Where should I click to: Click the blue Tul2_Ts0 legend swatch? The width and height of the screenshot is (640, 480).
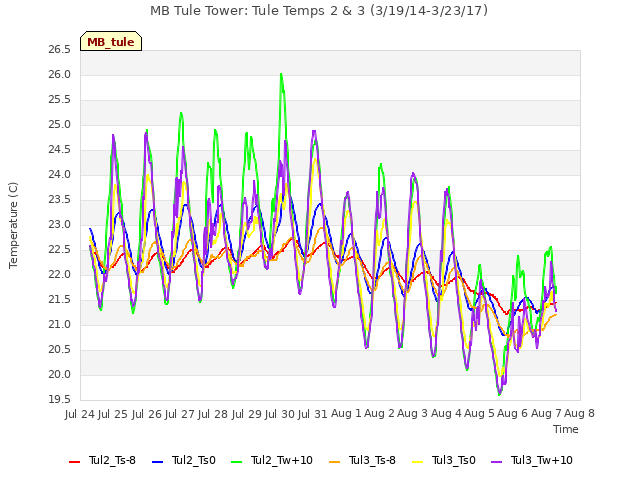[x=158, y=462]
